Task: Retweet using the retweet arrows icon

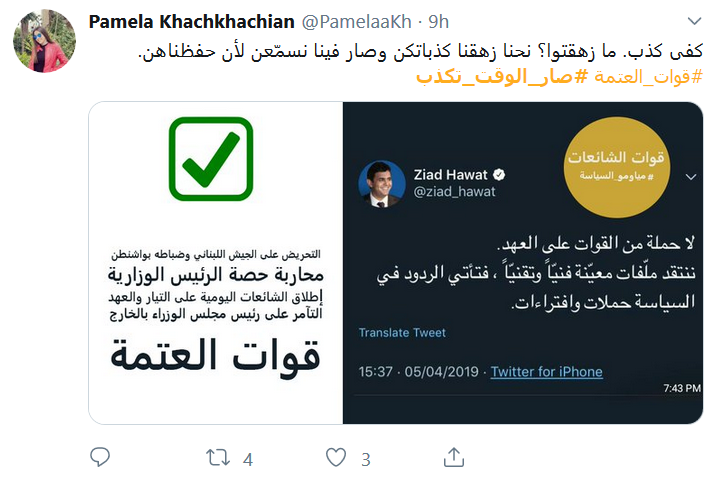Action: [218, 458]
